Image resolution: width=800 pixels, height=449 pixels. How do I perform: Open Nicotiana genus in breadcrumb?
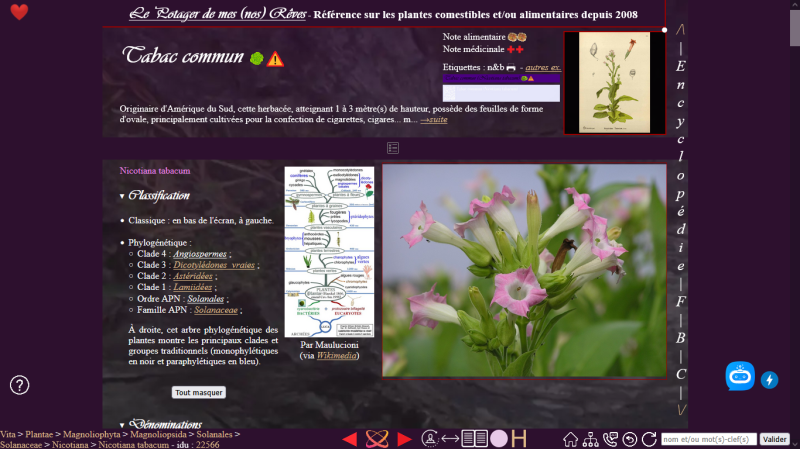(x=70, y=444)
